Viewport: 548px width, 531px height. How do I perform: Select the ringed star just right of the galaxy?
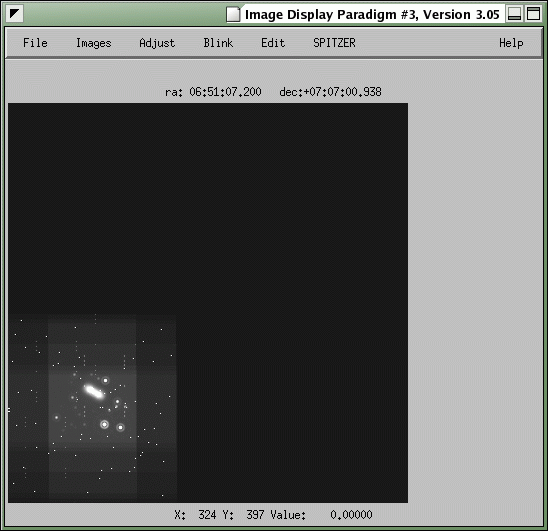pyautogui.click(x=105, y=380)
